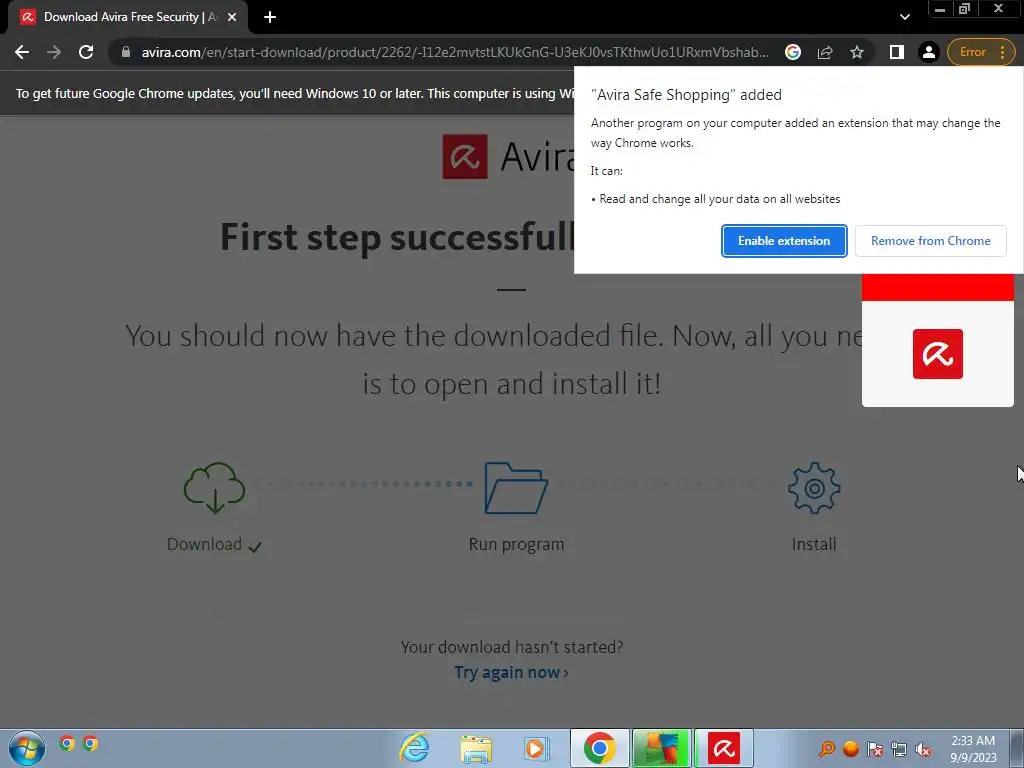The height and width of the screenshot is (768, 1024).
Task: Bookmark this tab with star icon
Action: 857,52
